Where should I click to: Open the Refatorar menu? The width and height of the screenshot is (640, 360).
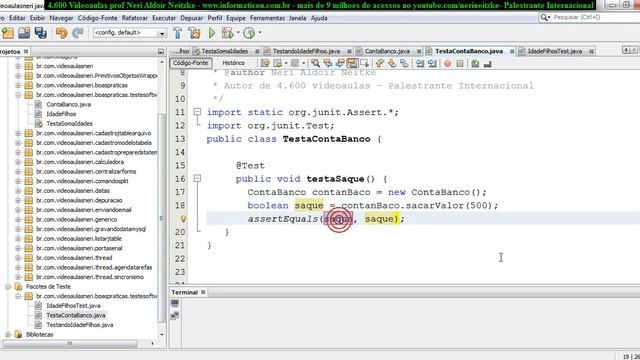[x=135, y=18]
